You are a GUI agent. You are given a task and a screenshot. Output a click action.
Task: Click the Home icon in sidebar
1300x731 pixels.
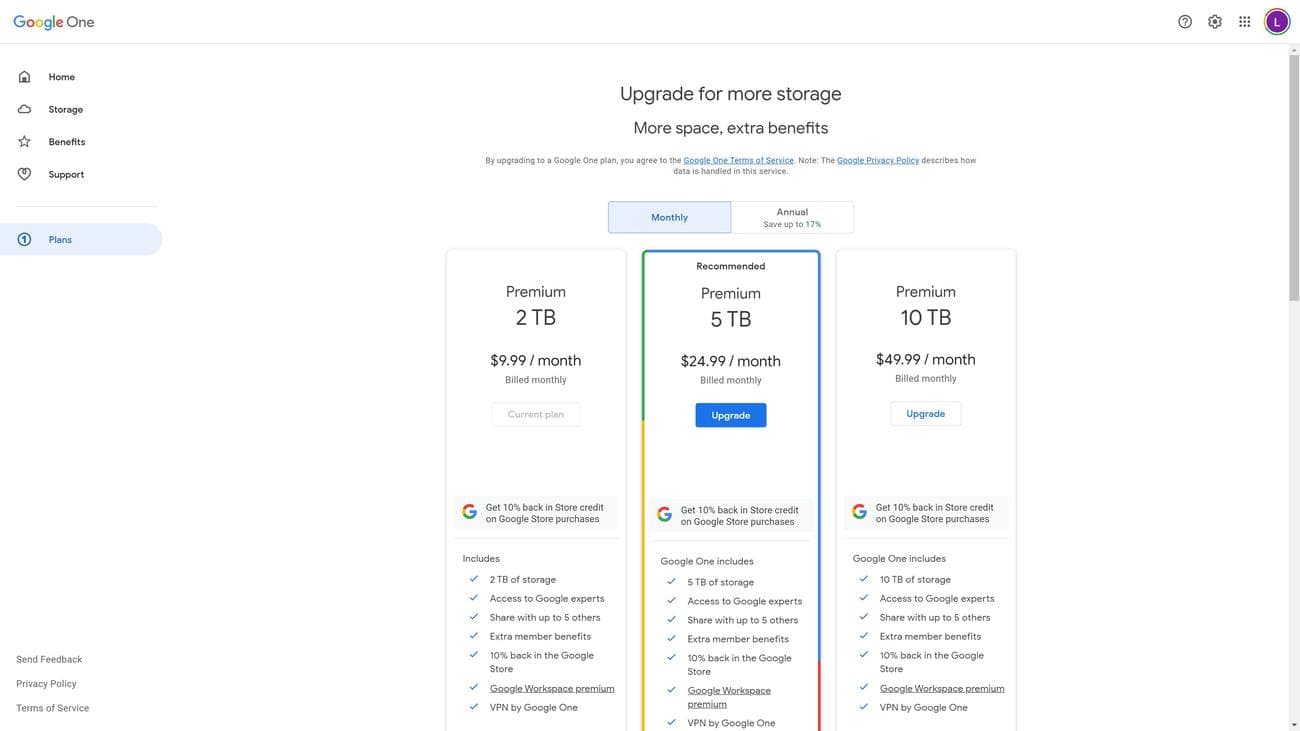[x=25, y=77]
